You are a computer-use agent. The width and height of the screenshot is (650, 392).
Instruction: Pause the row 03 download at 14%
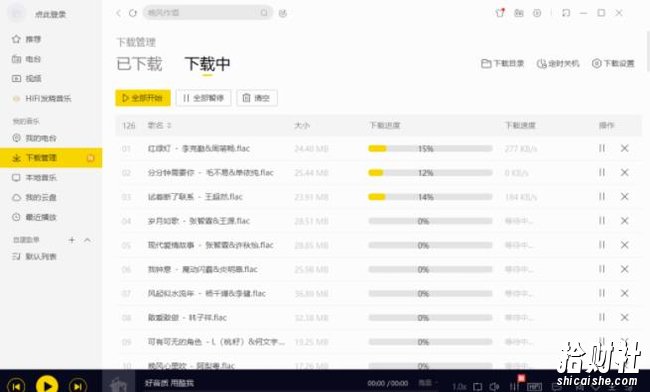[602, 196]
